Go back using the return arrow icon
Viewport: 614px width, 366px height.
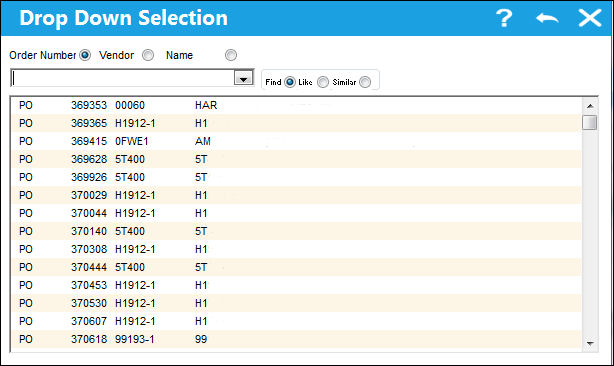[547, 18]
